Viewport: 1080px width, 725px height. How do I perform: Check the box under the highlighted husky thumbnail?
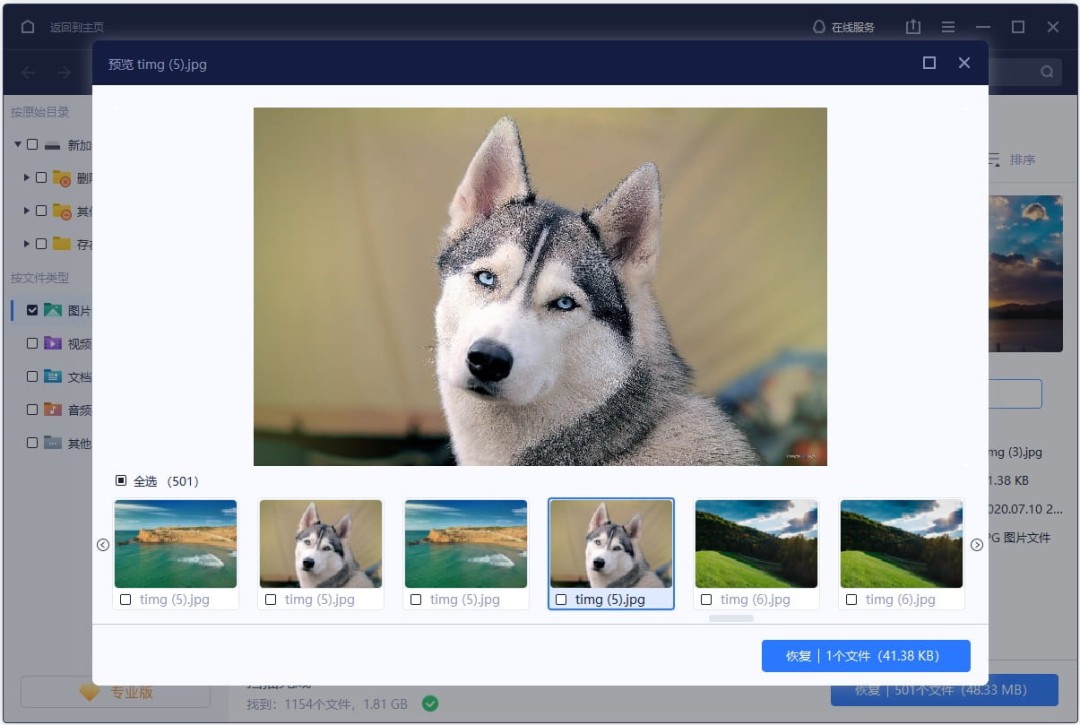561,600
